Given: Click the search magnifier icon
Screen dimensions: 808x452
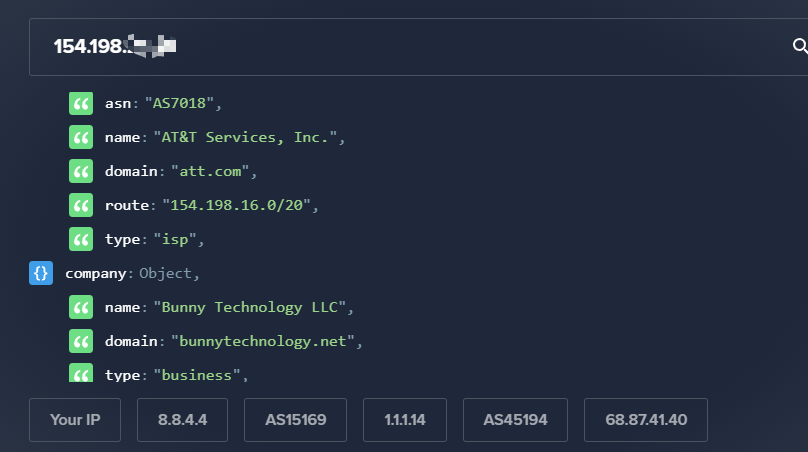Looking at the screenshot, I should (799, 46).
